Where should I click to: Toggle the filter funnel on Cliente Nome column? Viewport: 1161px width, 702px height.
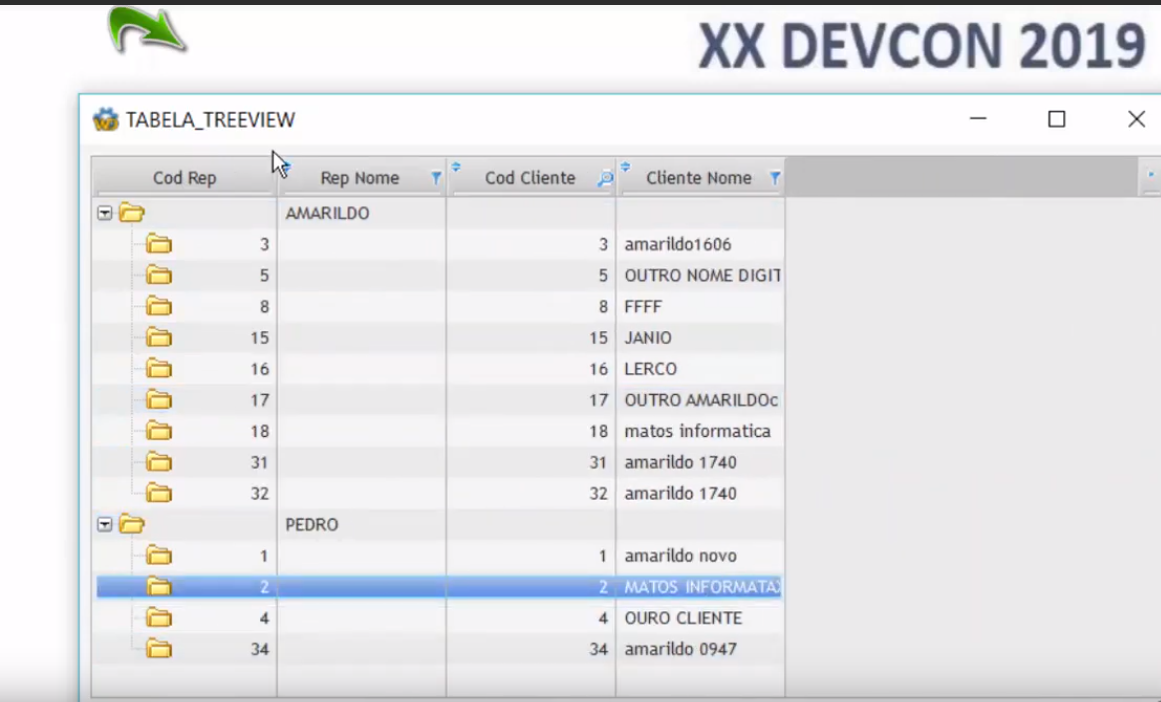pos(775,177)
